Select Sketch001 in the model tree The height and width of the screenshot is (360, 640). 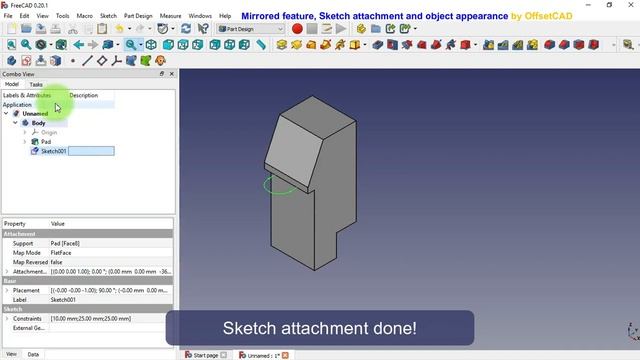coord(53,151)
